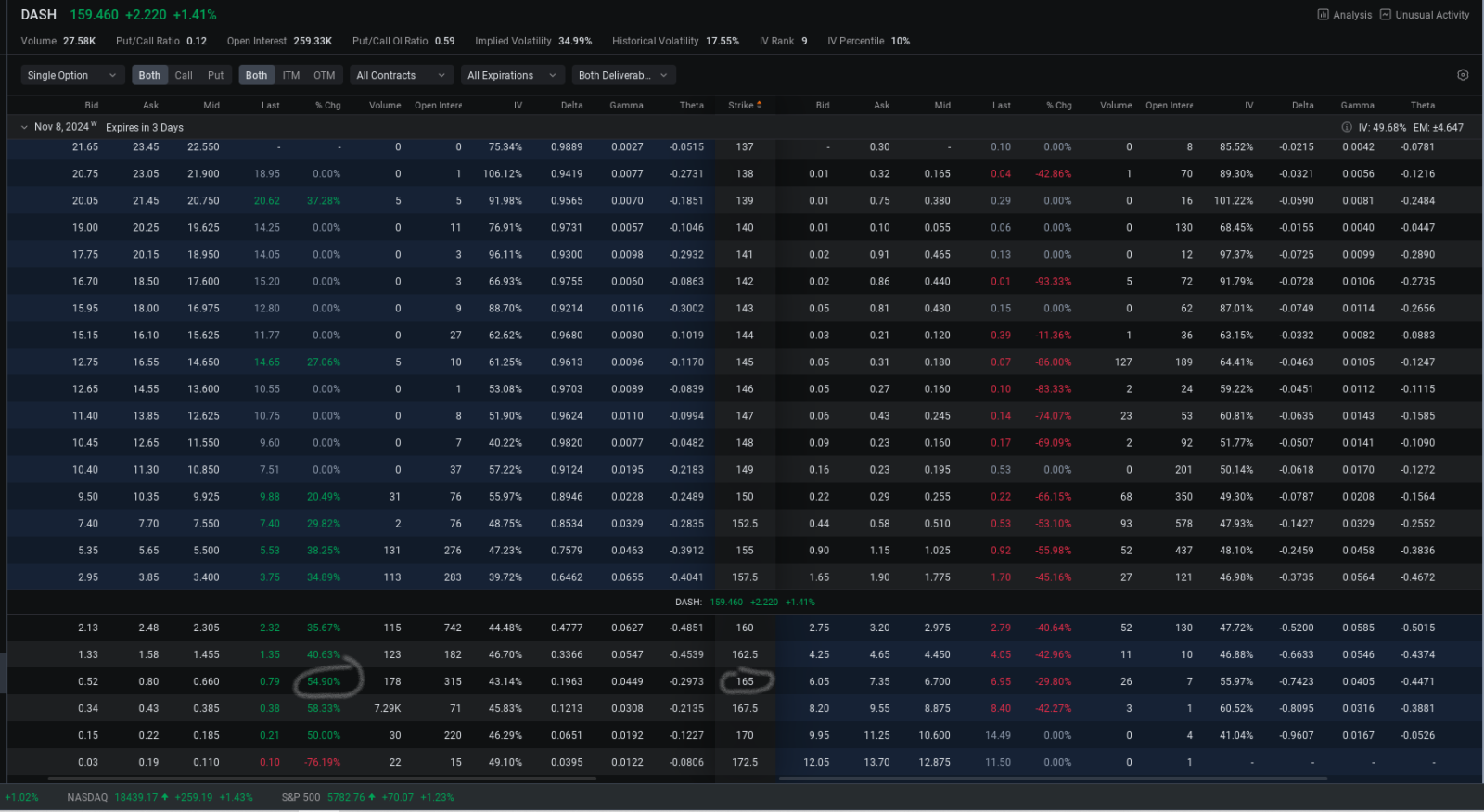Collapse the Nov 8, 2024 expiration row
Screen dimensions: 1484x812
[24, 127]
